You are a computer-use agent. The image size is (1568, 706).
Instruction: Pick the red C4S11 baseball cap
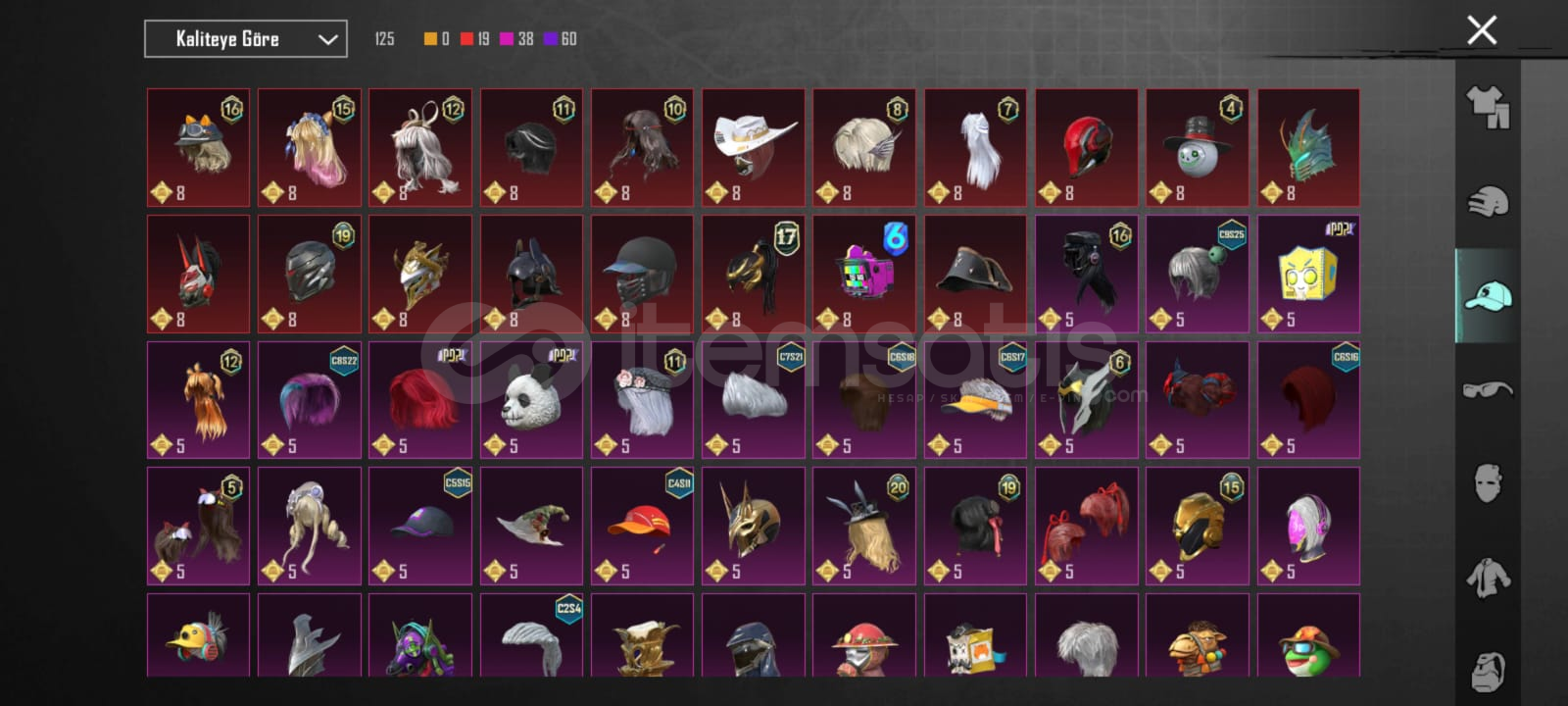tap(642, 527)
